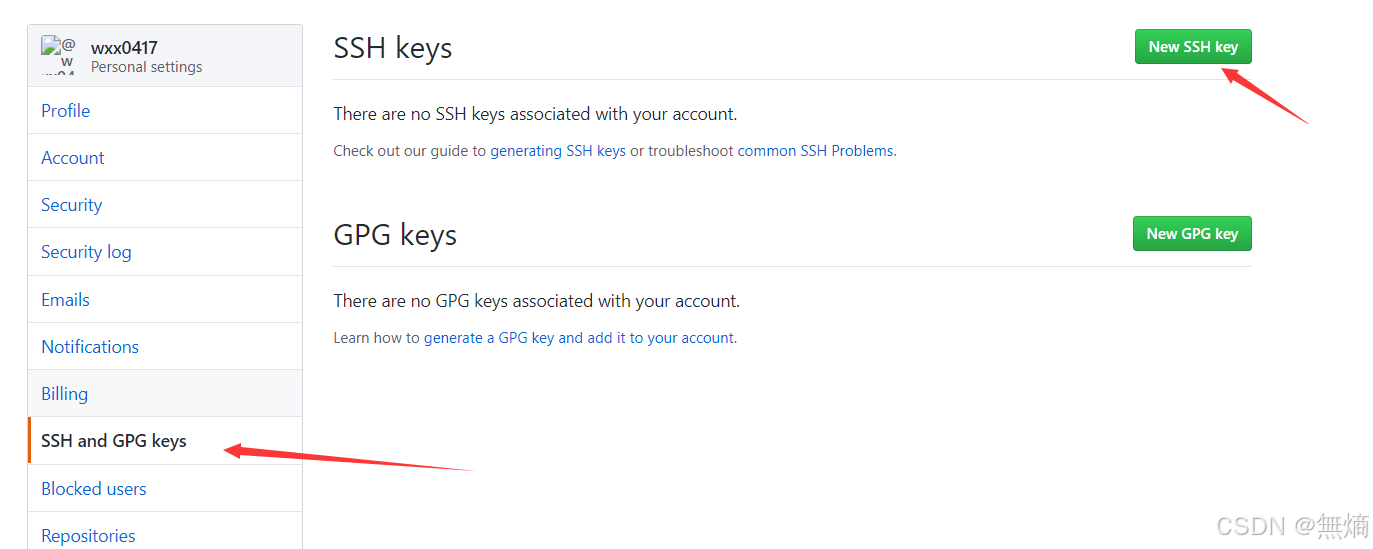
Task: Open the generating SSH keys guide
Action: (x=558, y=151)
